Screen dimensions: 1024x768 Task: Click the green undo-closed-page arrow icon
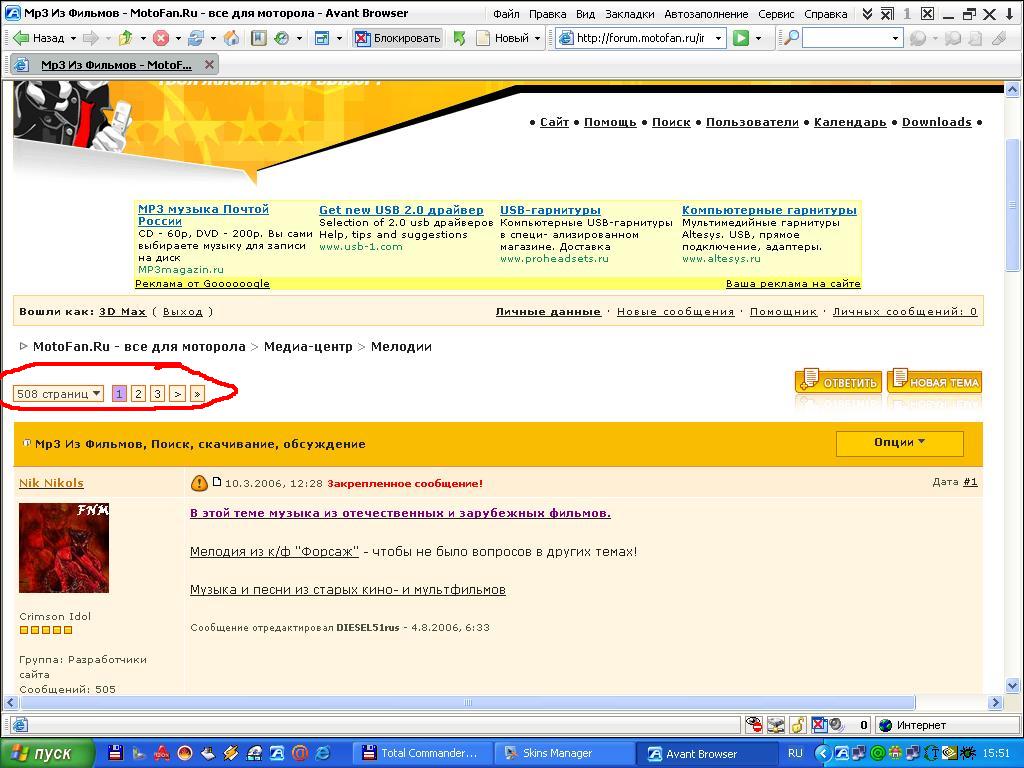[x=460, y=39]
